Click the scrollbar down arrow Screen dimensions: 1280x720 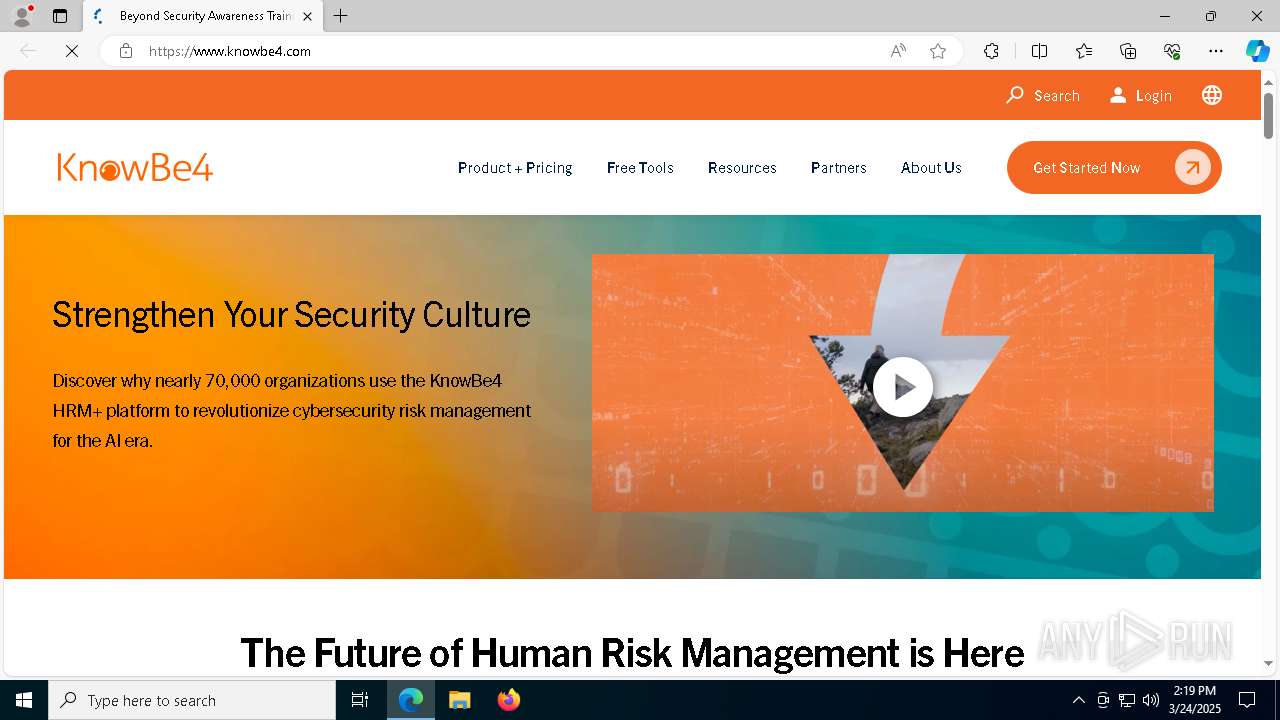(x=1268, y=663)
